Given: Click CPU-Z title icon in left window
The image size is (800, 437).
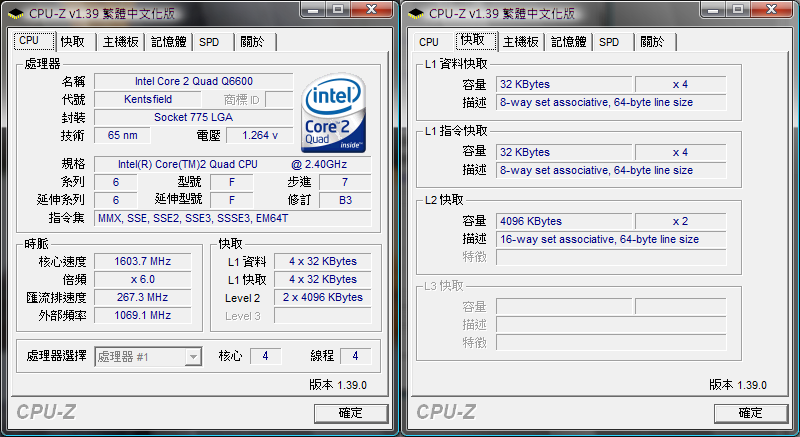Looking at the screenshot, I should (x=16, y=14).
